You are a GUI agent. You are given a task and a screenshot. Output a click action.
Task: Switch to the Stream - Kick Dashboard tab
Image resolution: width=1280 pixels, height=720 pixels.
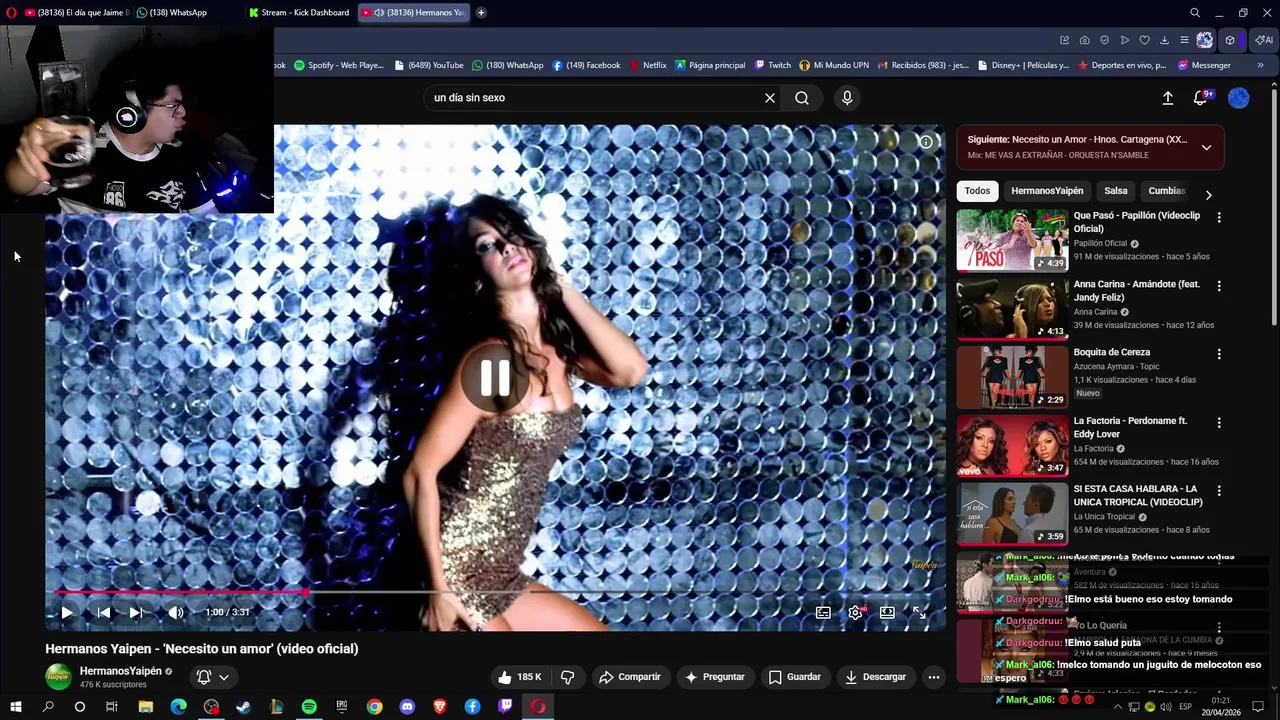299,13
